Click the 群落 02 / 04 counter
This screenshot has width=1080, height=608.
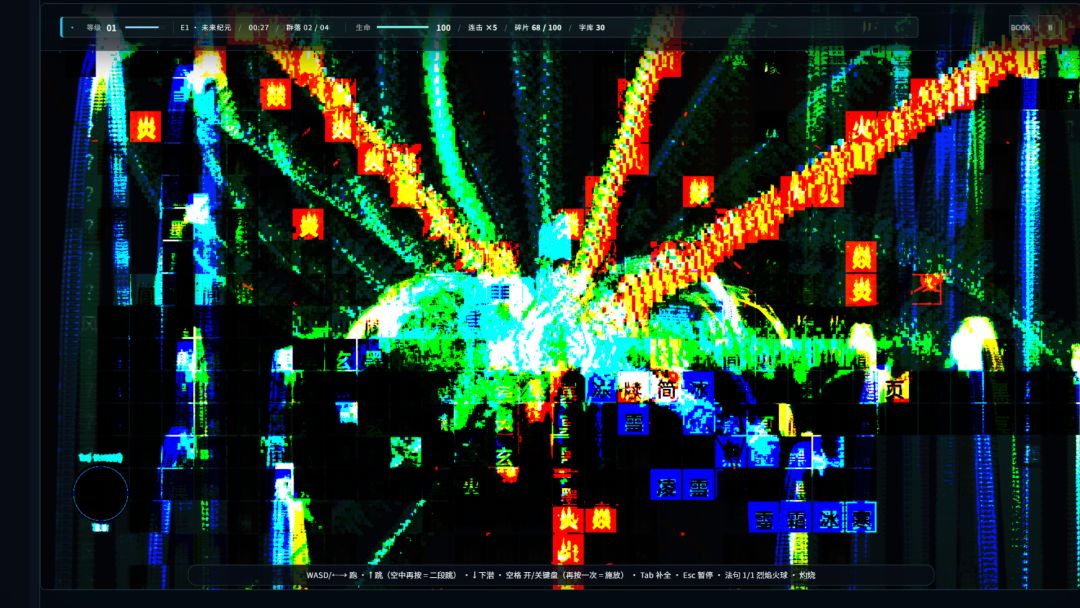click(307, 28)
